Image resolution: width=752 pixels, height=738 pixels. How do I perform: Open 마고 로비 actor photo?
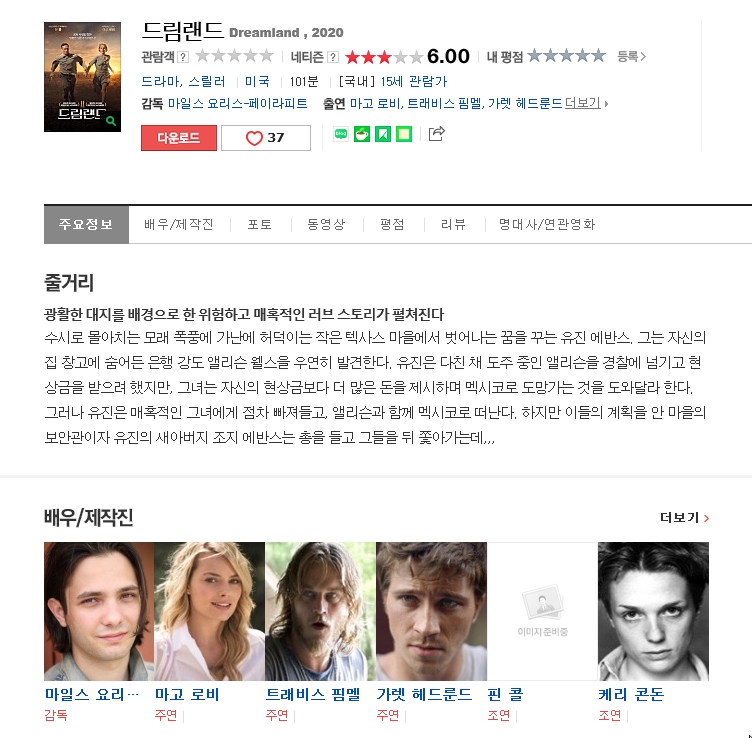210,611
